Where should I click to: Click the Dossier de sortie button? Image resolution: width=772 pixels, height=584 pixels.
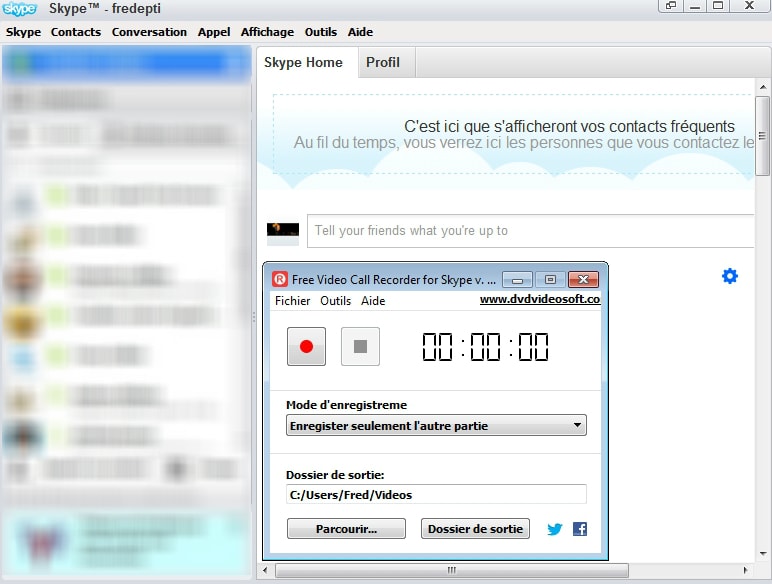coord(476,529)
